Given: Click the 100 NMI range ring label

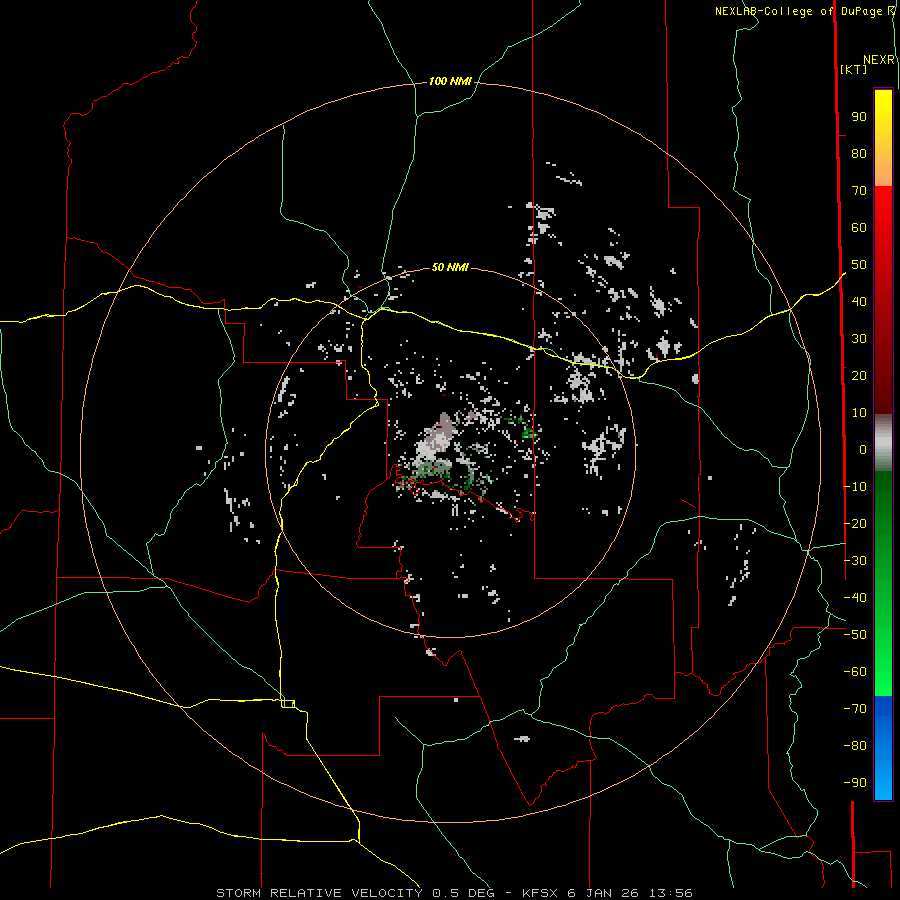Looking at the screenshot, I should (x=450, y=82).
